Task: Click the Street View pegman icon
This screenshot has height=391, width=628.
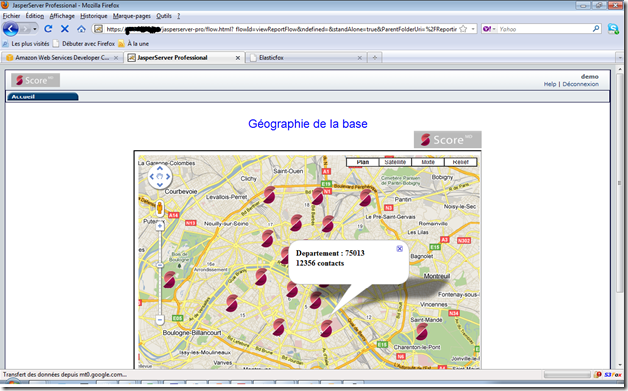Action: tap(159, 208)
